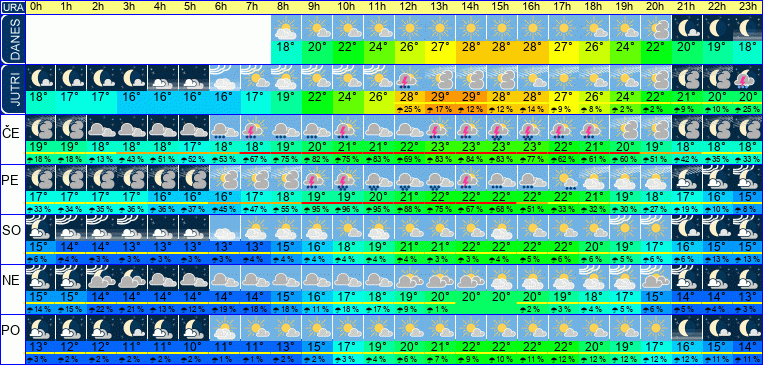Click the ČE day row label

point(11,132)
